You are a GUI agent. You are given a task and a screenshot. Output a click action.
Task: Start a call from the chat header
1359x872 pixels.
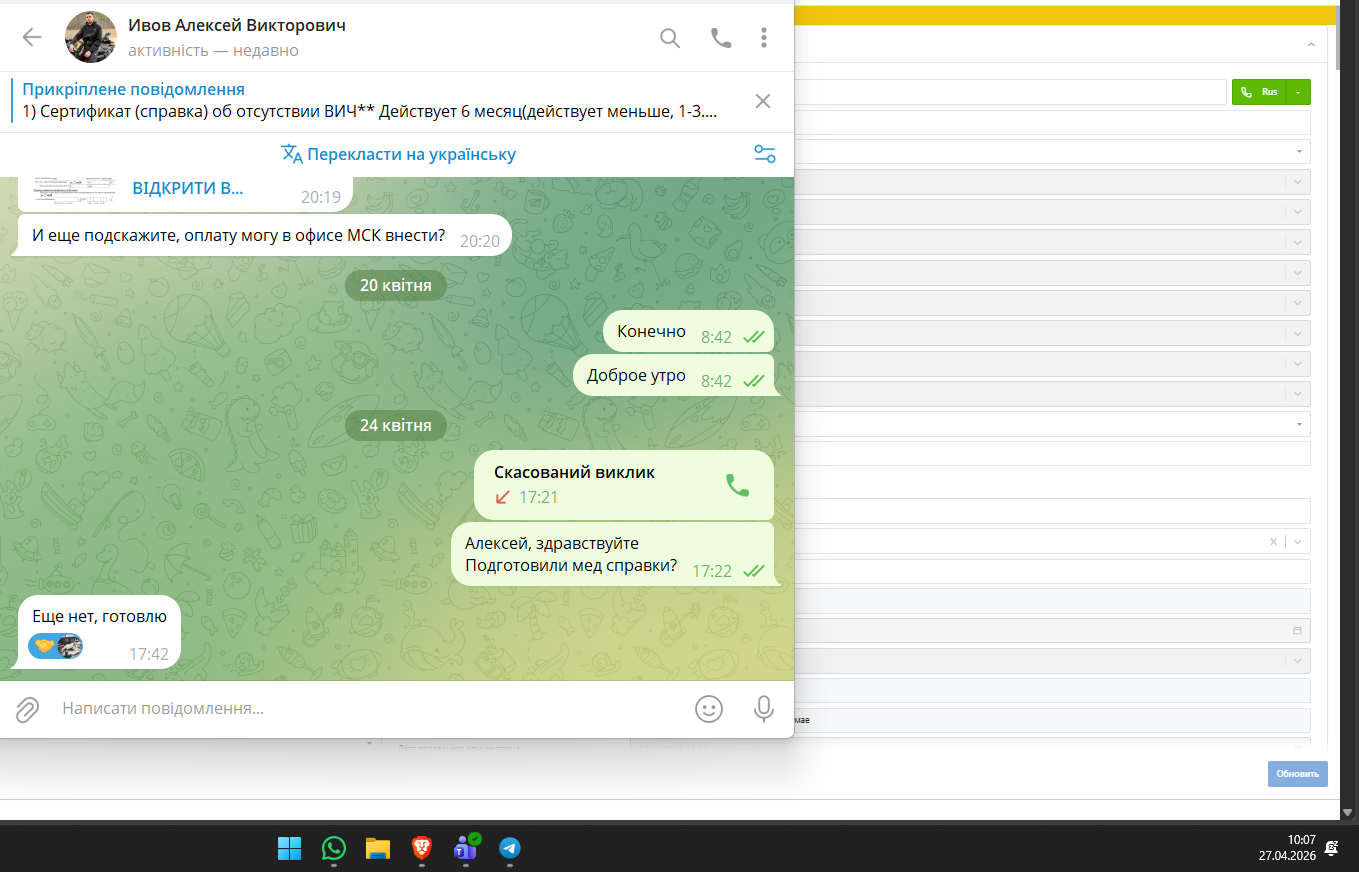(721, 38)
